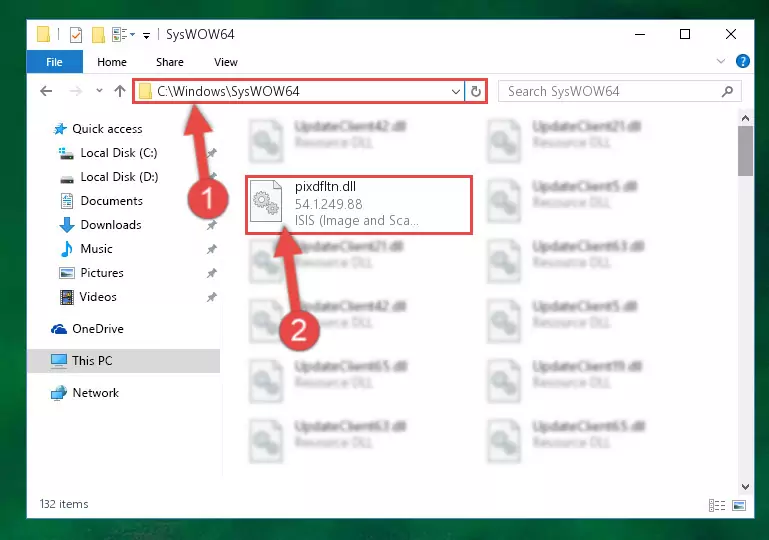Screen dimensions: 769x540
Task: Click the Change view icon in quick access toolbar
Action: pos(123,35)
